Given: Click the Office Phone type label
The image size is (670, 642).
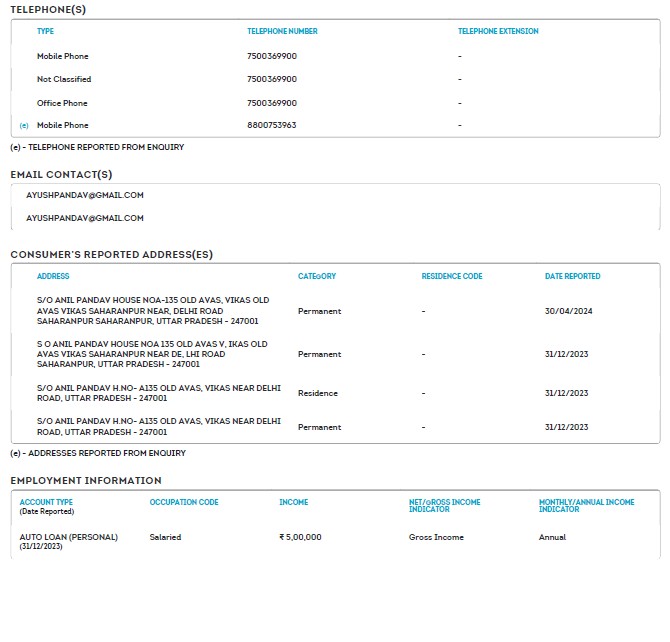Looking at the screenshot, I should [62, 103].
